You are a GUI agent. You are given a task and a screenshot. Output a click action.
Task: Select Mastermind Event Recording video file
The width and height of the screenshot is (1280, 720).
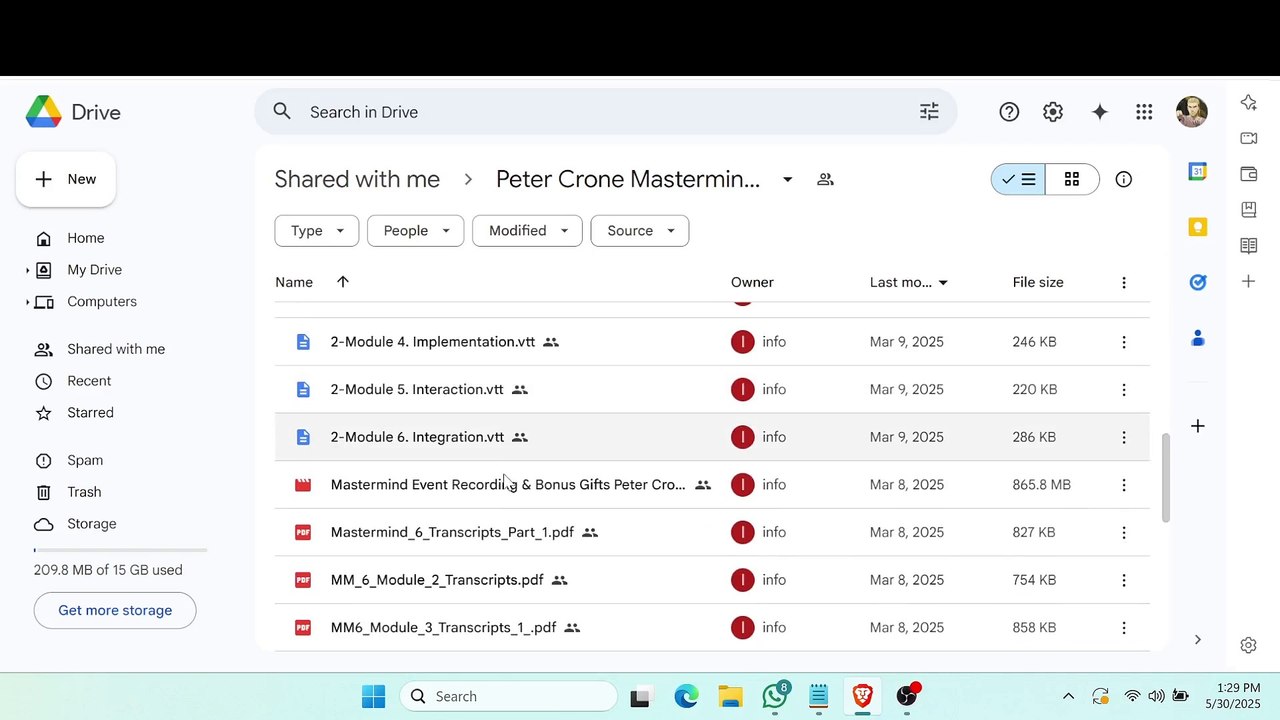[x=712, y=485]
